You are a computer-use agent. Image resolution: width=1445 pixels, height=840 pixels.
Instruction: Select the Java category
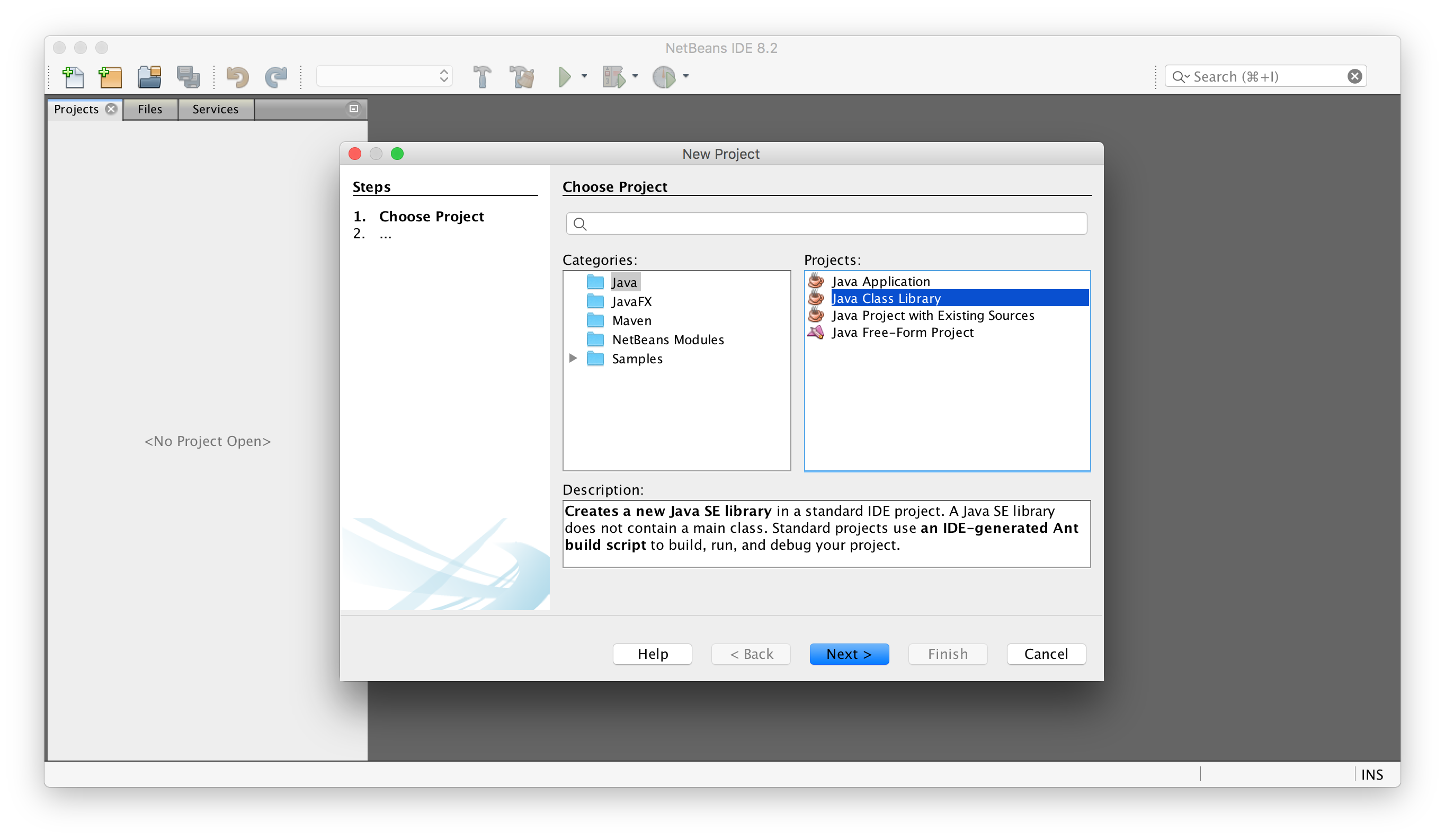[625, 282]
